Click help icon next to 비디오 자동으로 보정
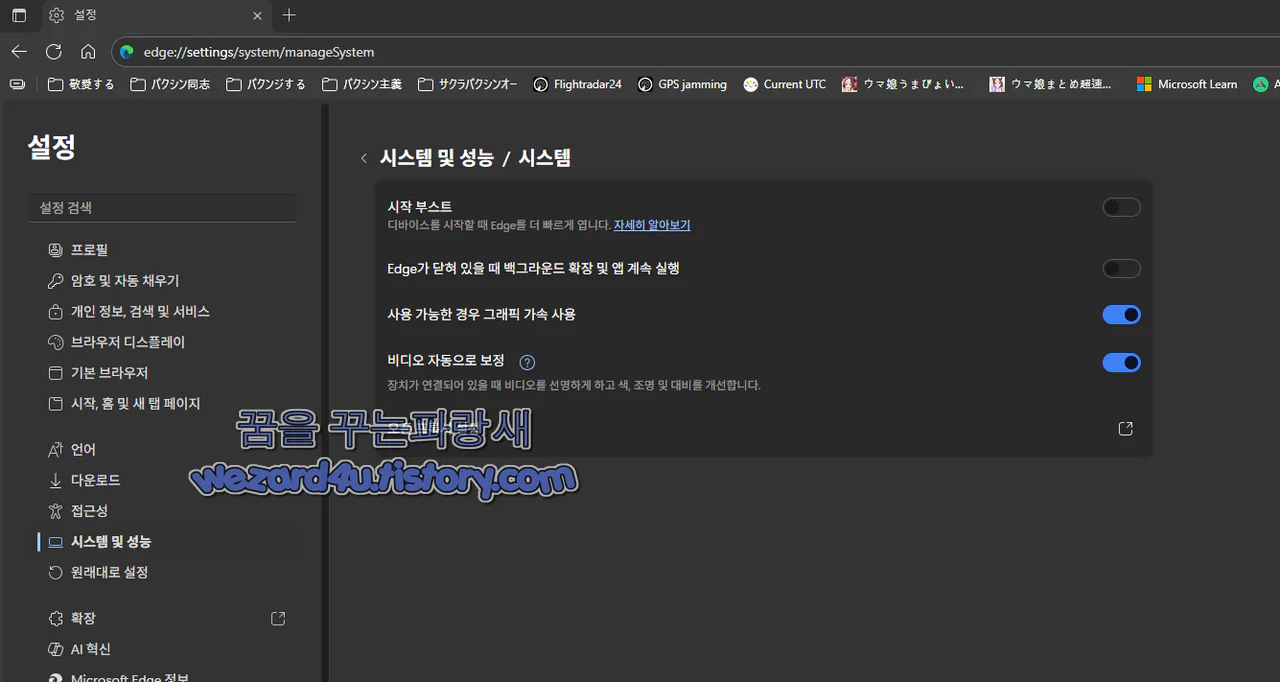 (x=528, y=362)
